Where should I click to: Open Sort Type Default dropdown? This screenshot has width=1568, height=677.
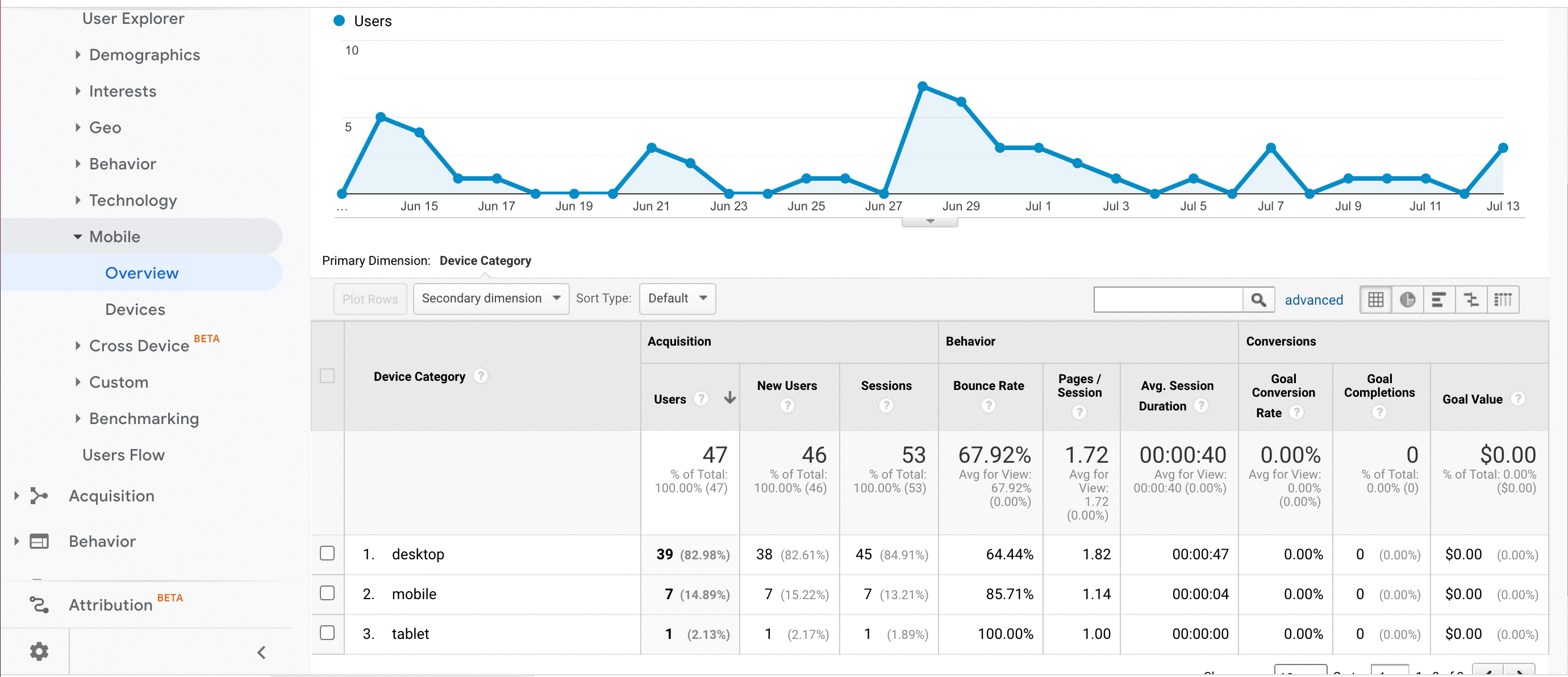(x=677, y=298)
